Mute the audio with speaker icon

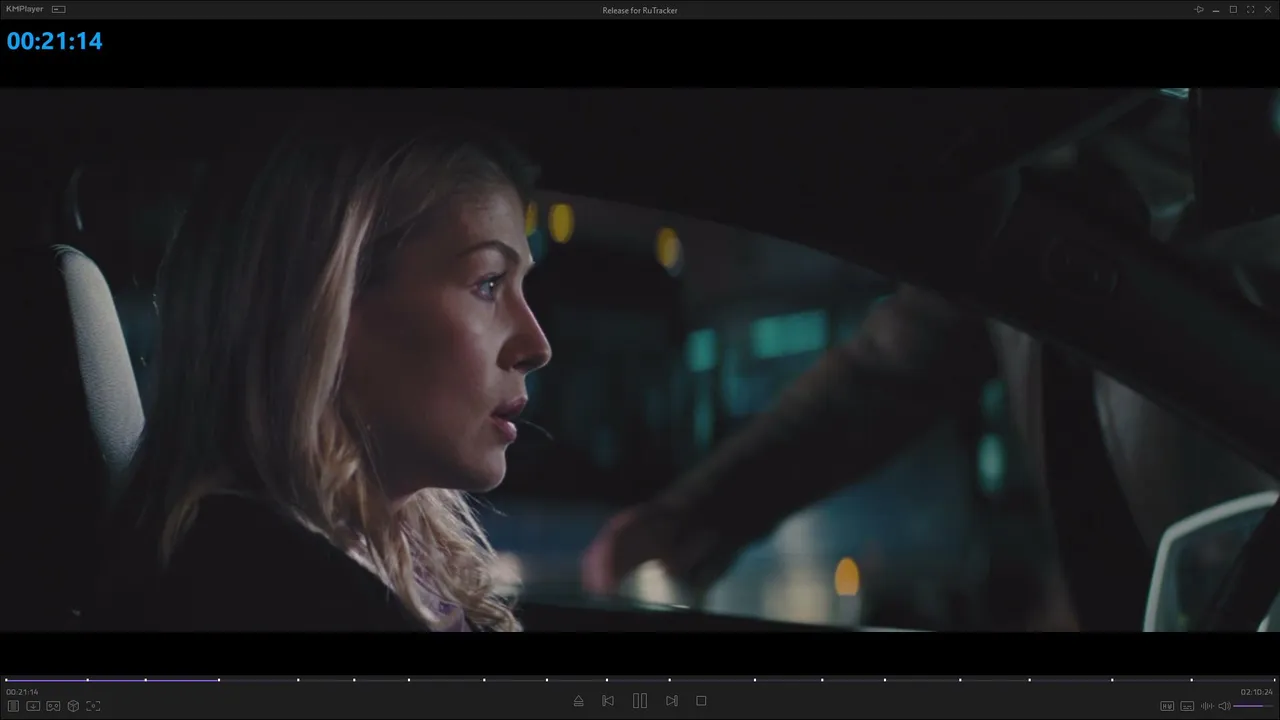1224,706
